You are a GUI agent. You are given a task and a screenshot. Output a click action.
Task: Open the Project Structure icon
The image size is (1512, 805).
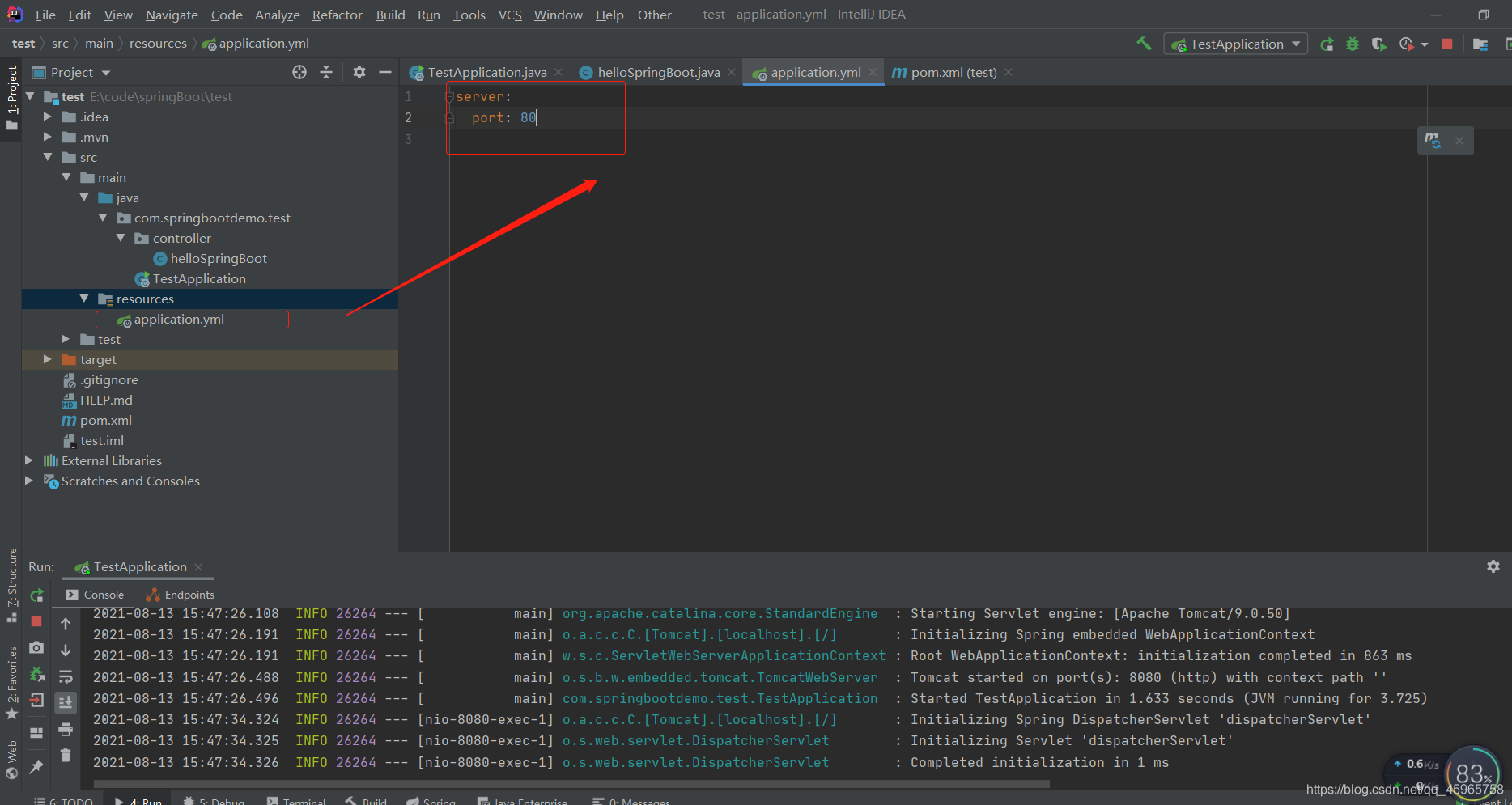[1480, 44]
